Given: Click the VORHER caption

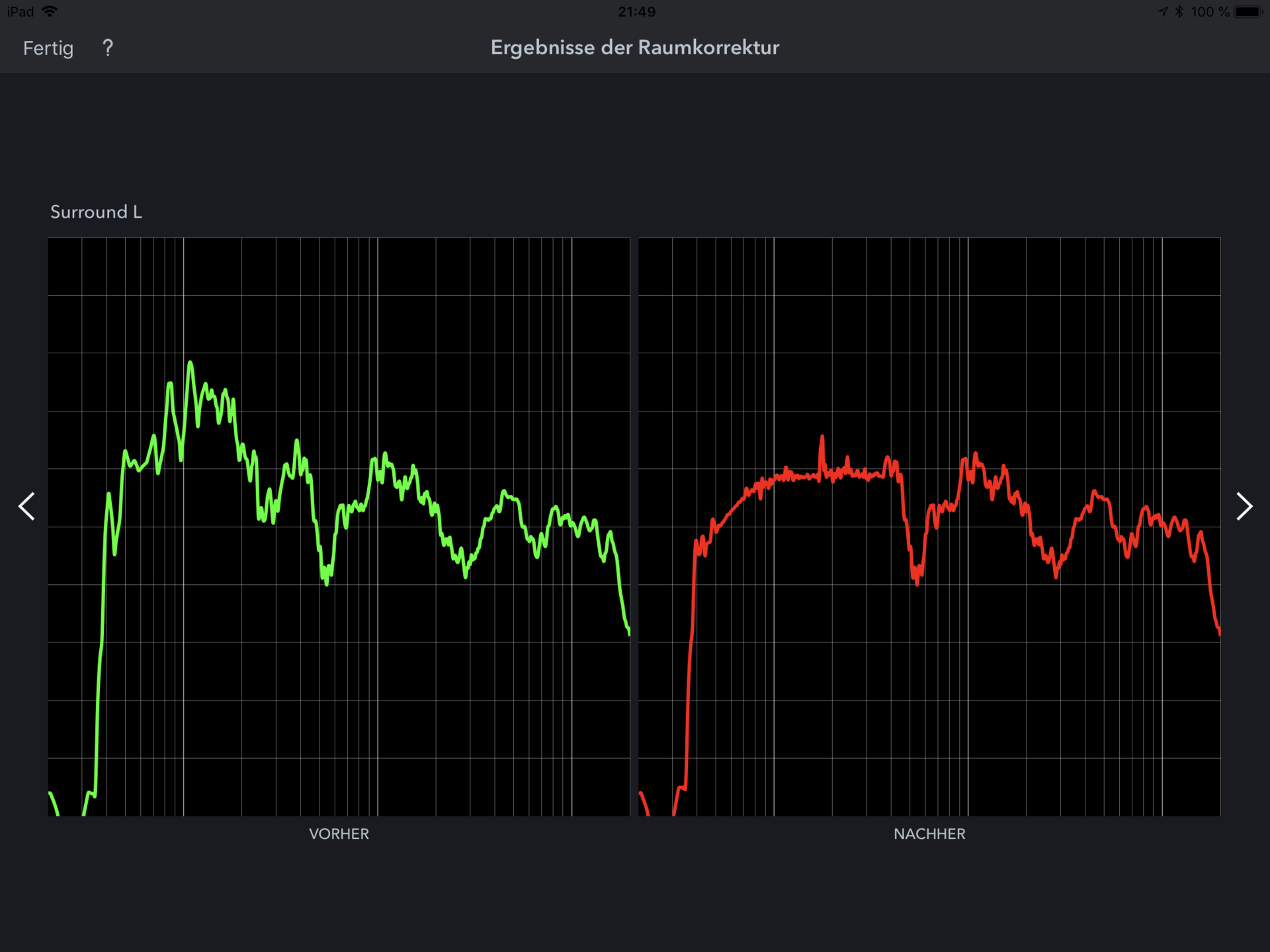Looking at the screenshot, I should click(339, 834).
